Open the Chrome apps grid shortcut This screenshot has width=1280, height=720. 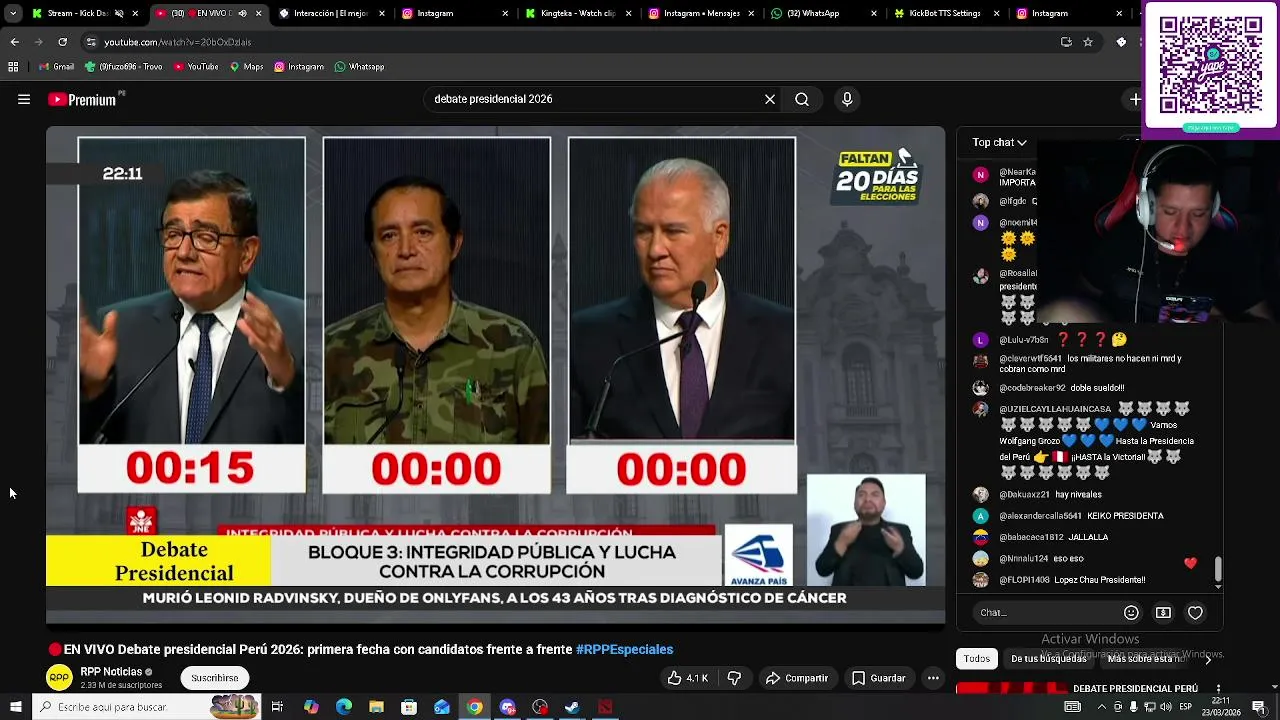[x=13, y=67]
